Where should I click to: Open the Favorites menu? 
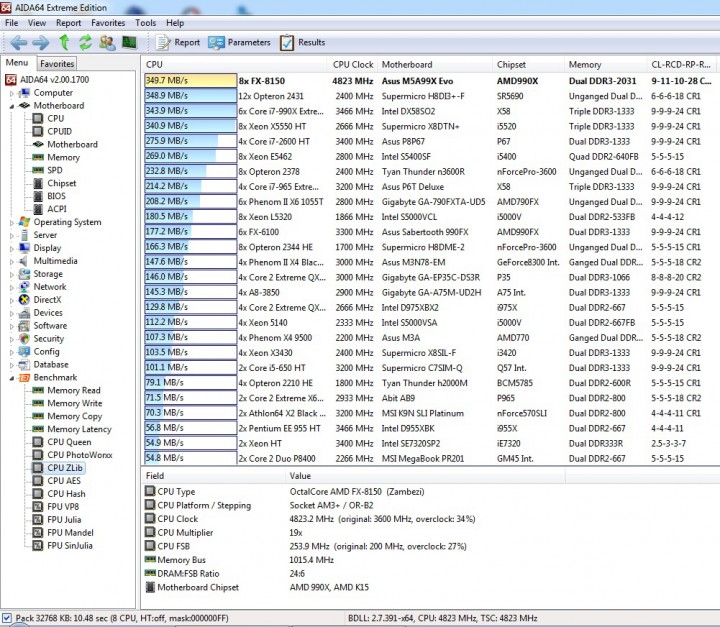tap(108, 23)
